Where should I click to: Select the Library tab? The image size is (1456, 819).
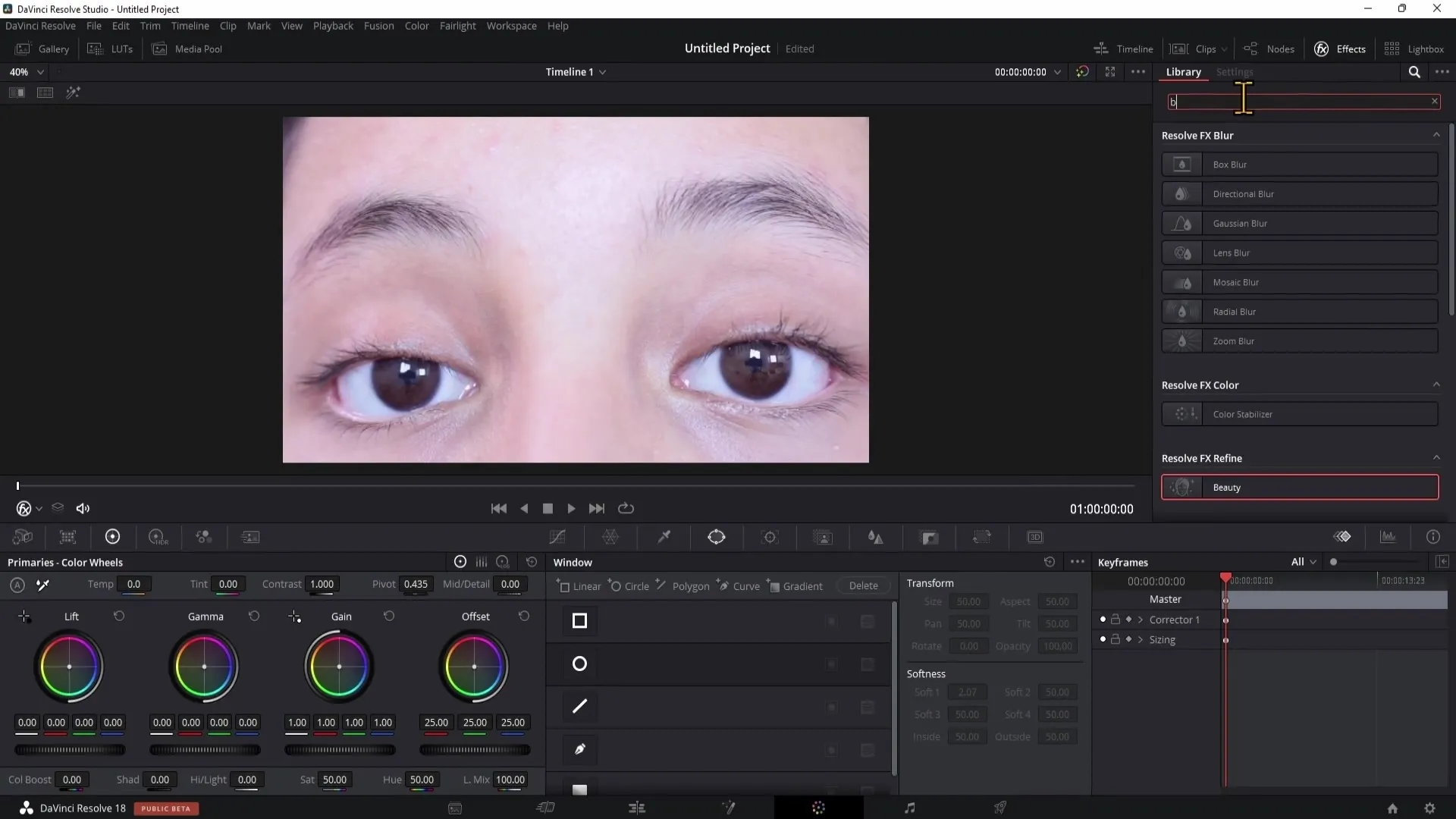pos(1183,72)
